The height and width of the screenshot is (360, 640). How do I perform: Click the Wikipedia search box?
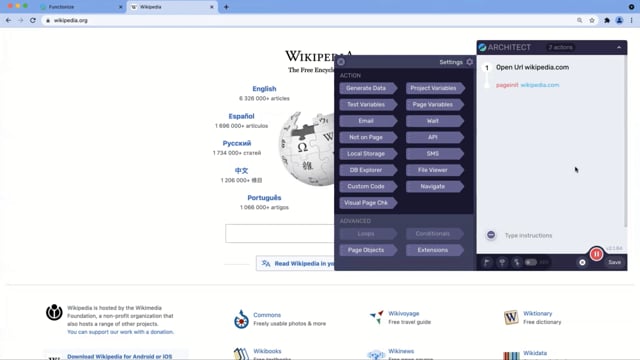280,233
